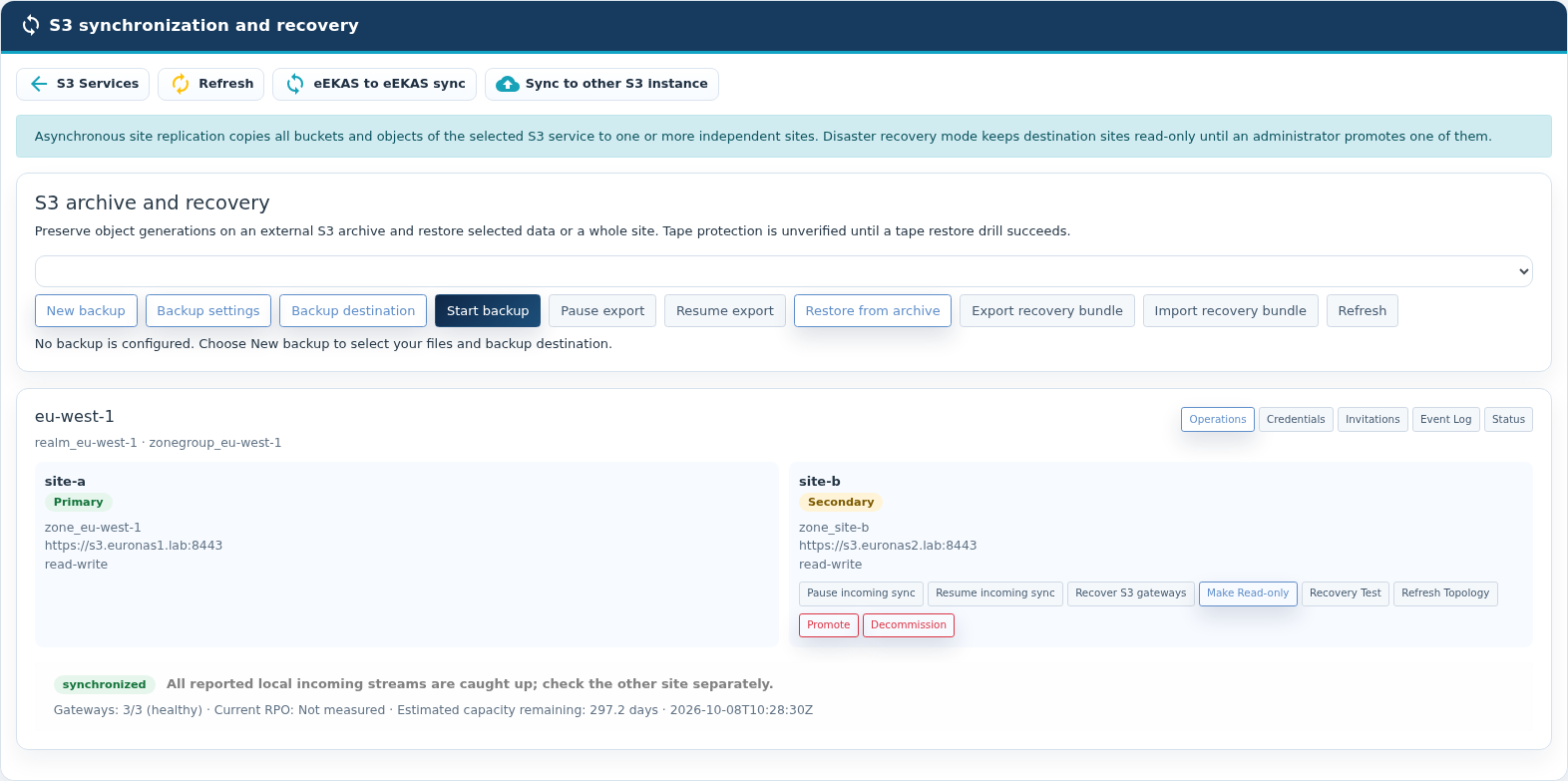This screenshot has width=1568, height=782.
Task: Click the zone_eu-west-1 text under site-a
Action: click(x=93, y=528)
